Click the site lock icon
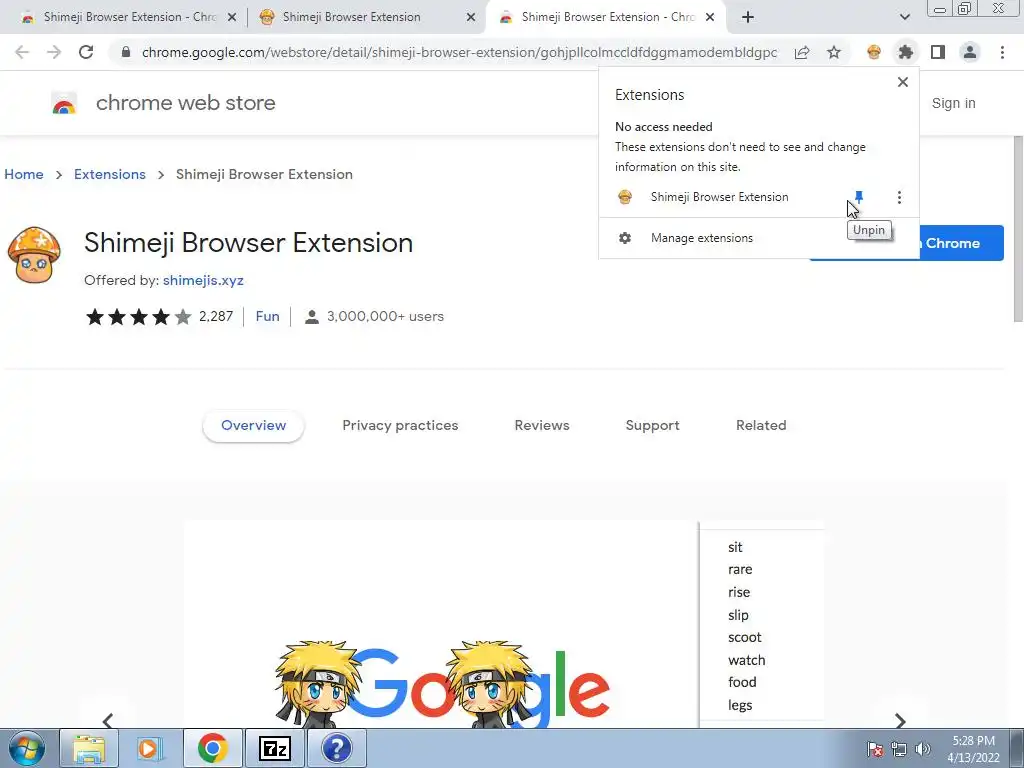 pyautogui.click(x=126, y=52)
